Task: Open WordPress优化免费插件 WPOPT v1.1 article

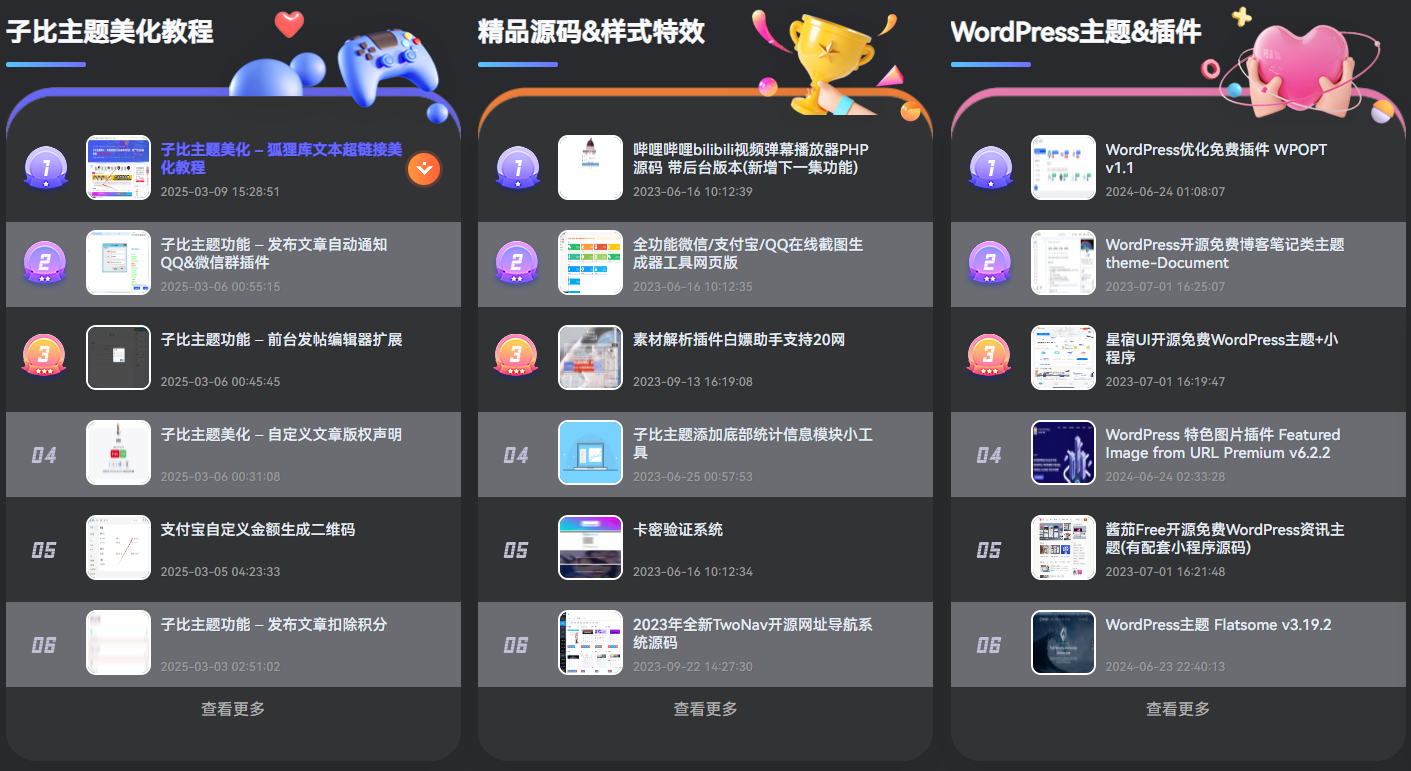Action: (1216, 158)
